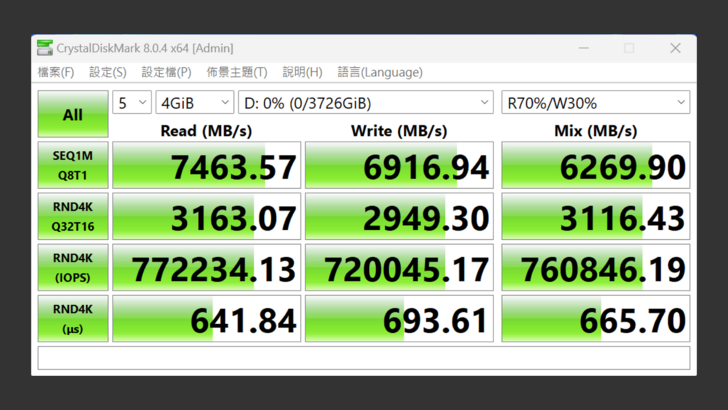The width and height of the screenshot is (728, 410).
Task: Open the drive selector showing D: 0%
Action: tap(366, 103)
